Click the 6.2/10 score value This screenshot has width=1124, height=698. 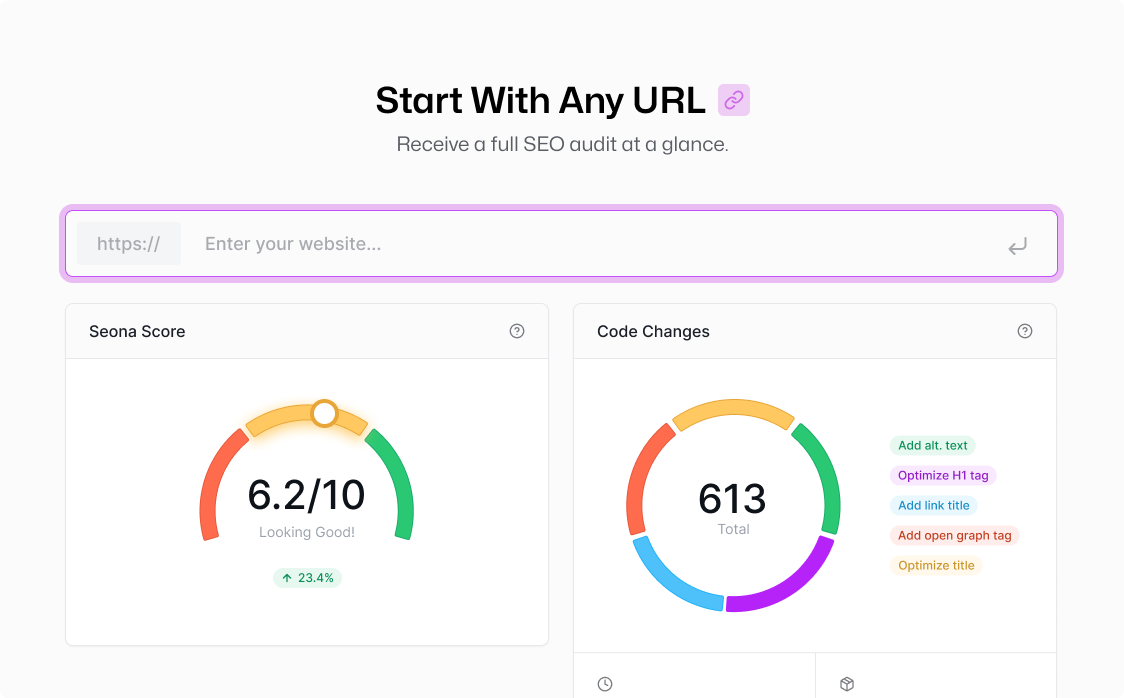point(306,495)
